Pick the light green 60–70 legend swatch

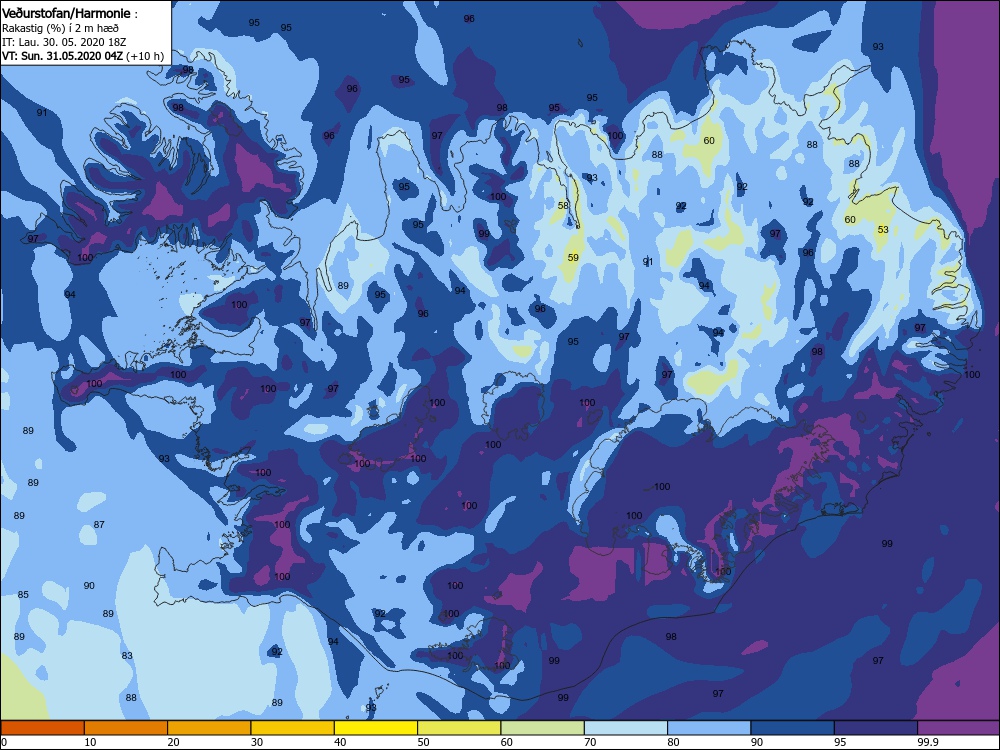coord(543,728)
